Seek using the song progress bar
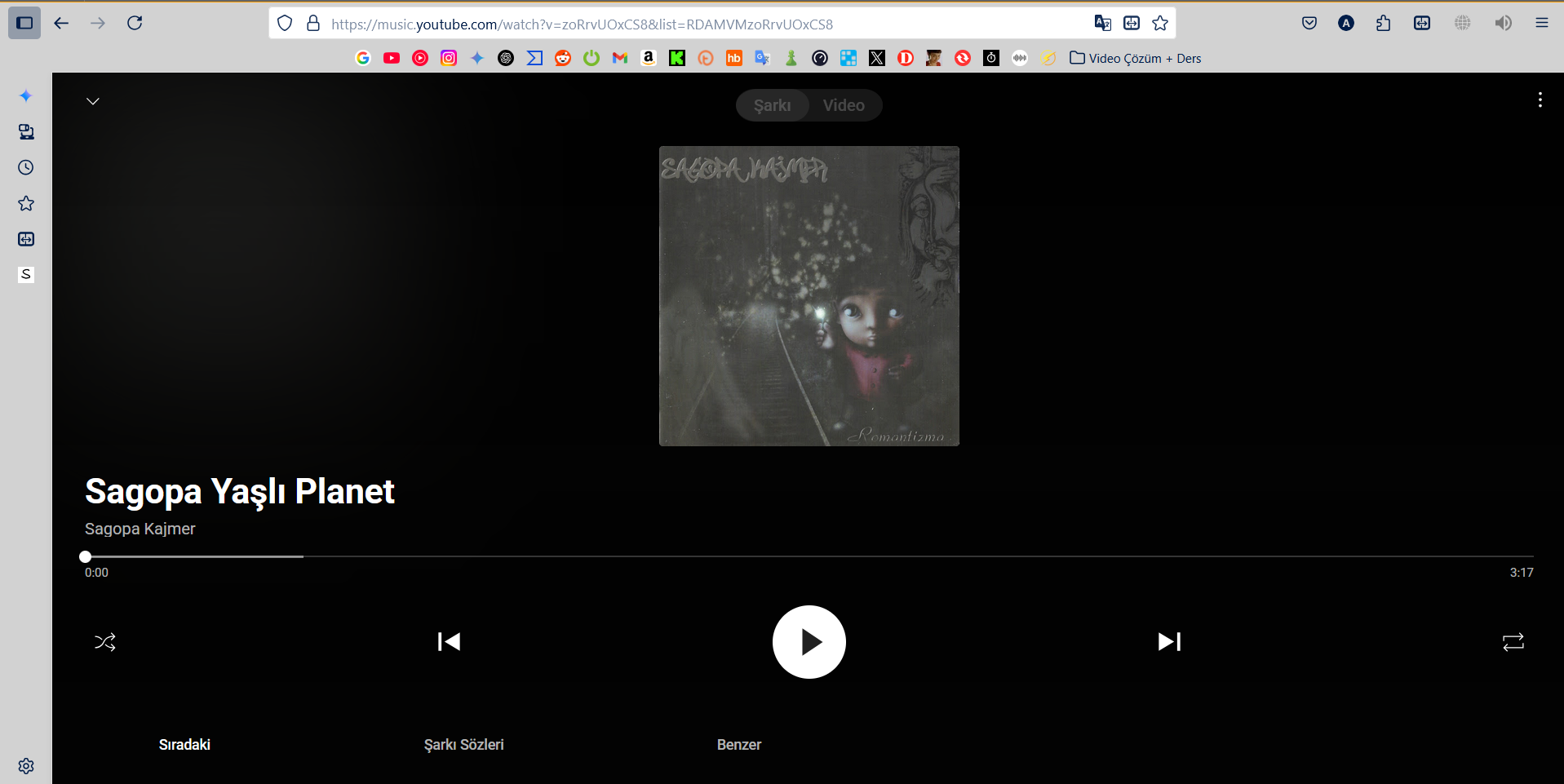Viewport: 1564px width, 784px height. click(809, 556)
